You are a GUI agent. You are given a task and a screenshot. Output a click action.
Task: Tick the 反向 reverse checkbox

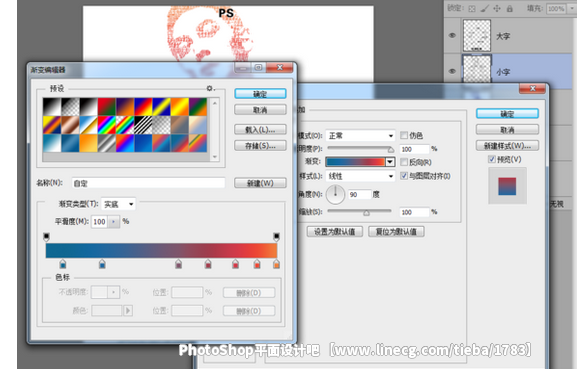point(404,162)
